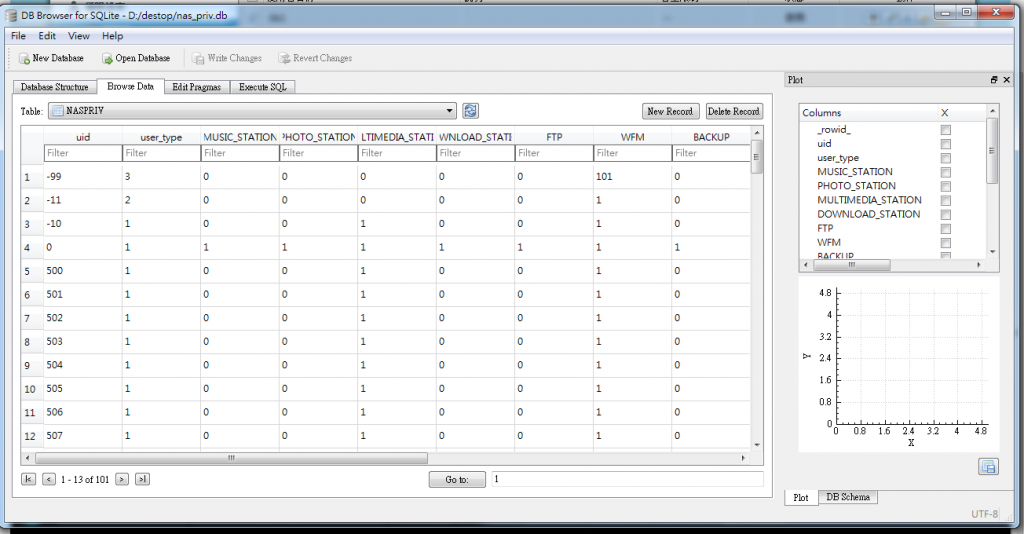Toggle the FTP column X checkbox
This screenshot has width=1024, height=534.
click(945, 228)
